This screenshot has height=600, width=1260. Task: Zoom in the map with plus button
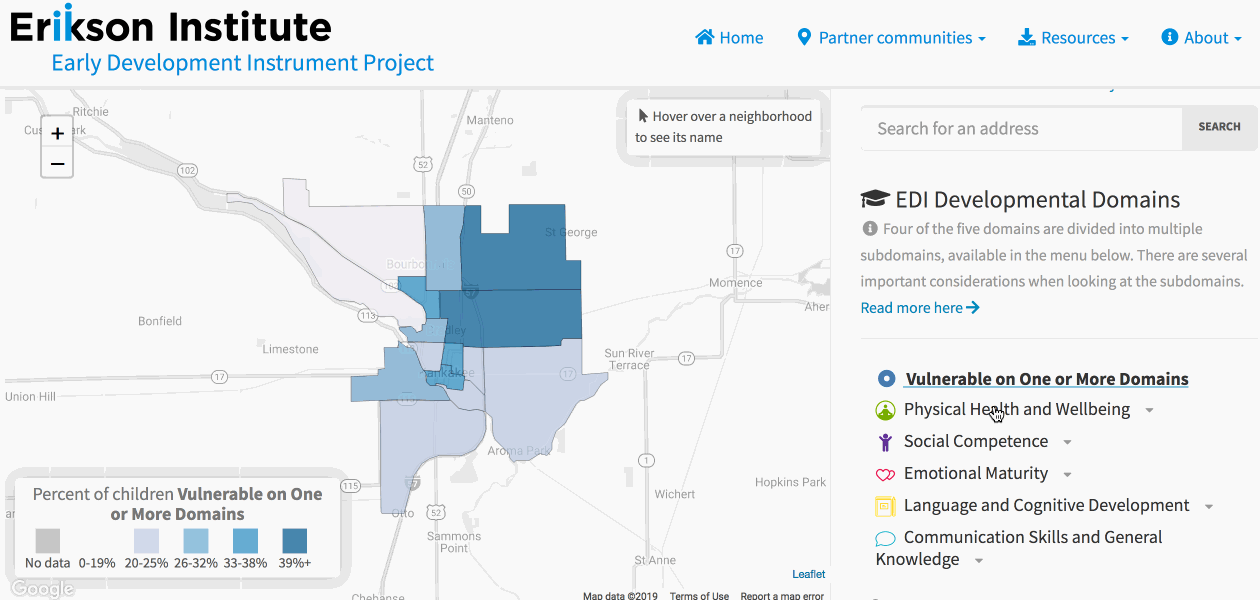pyautogui.click(x=57, y=133)
